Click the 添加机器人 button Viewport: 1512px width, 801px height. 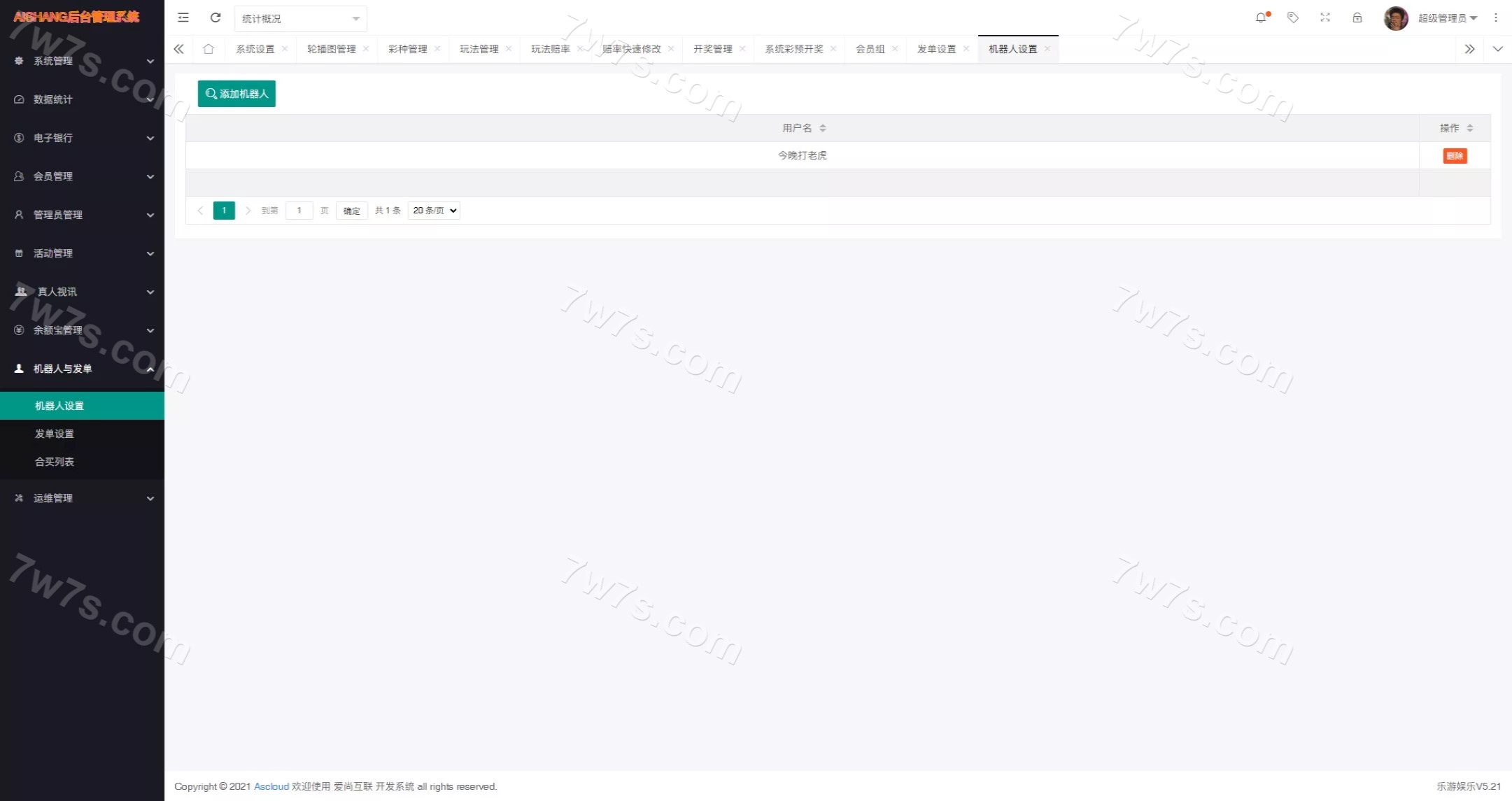click(236, 94)
